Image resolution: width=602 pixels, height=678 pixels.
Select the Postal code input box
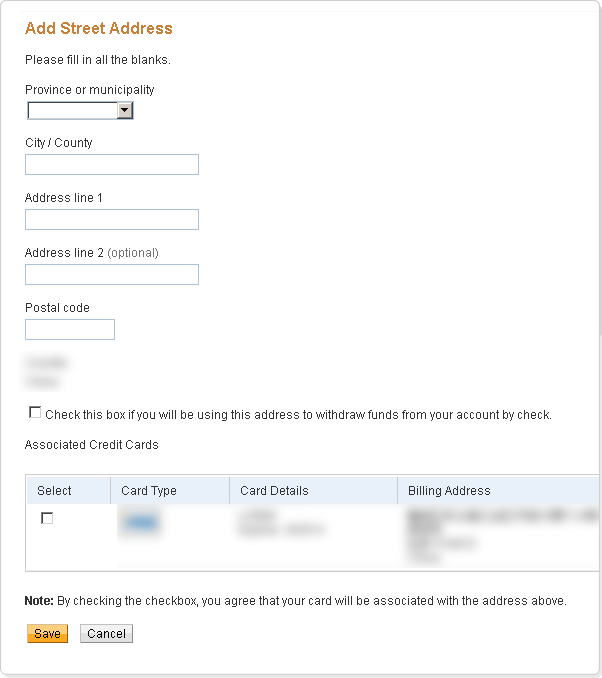(x=70, y=330)
